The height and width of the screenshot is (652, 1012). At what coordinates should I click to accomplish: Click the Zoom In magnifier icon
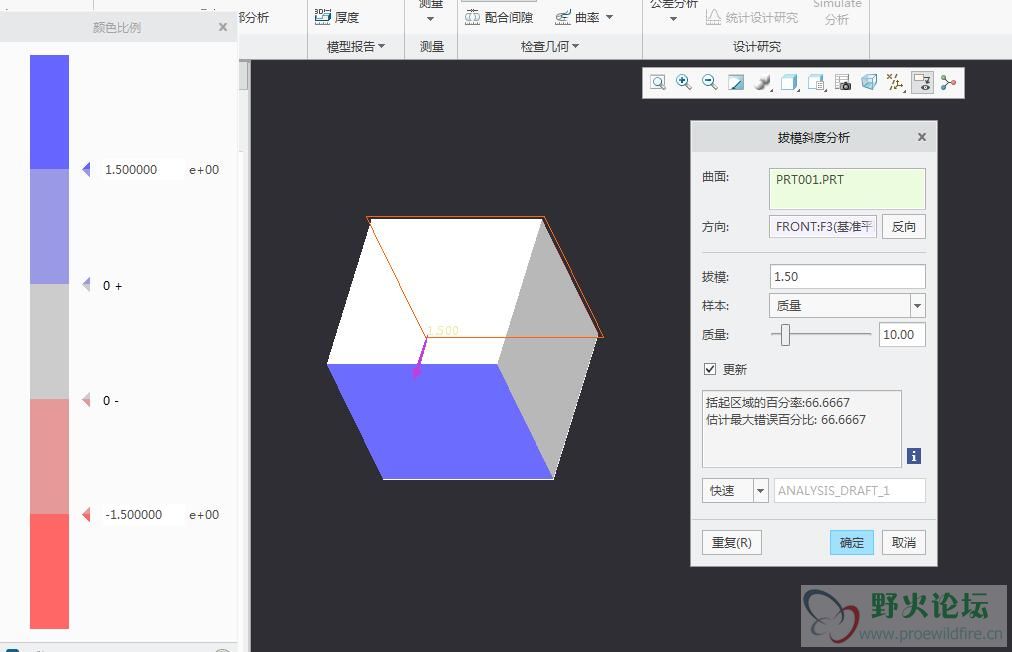click(x=683, y=83)
